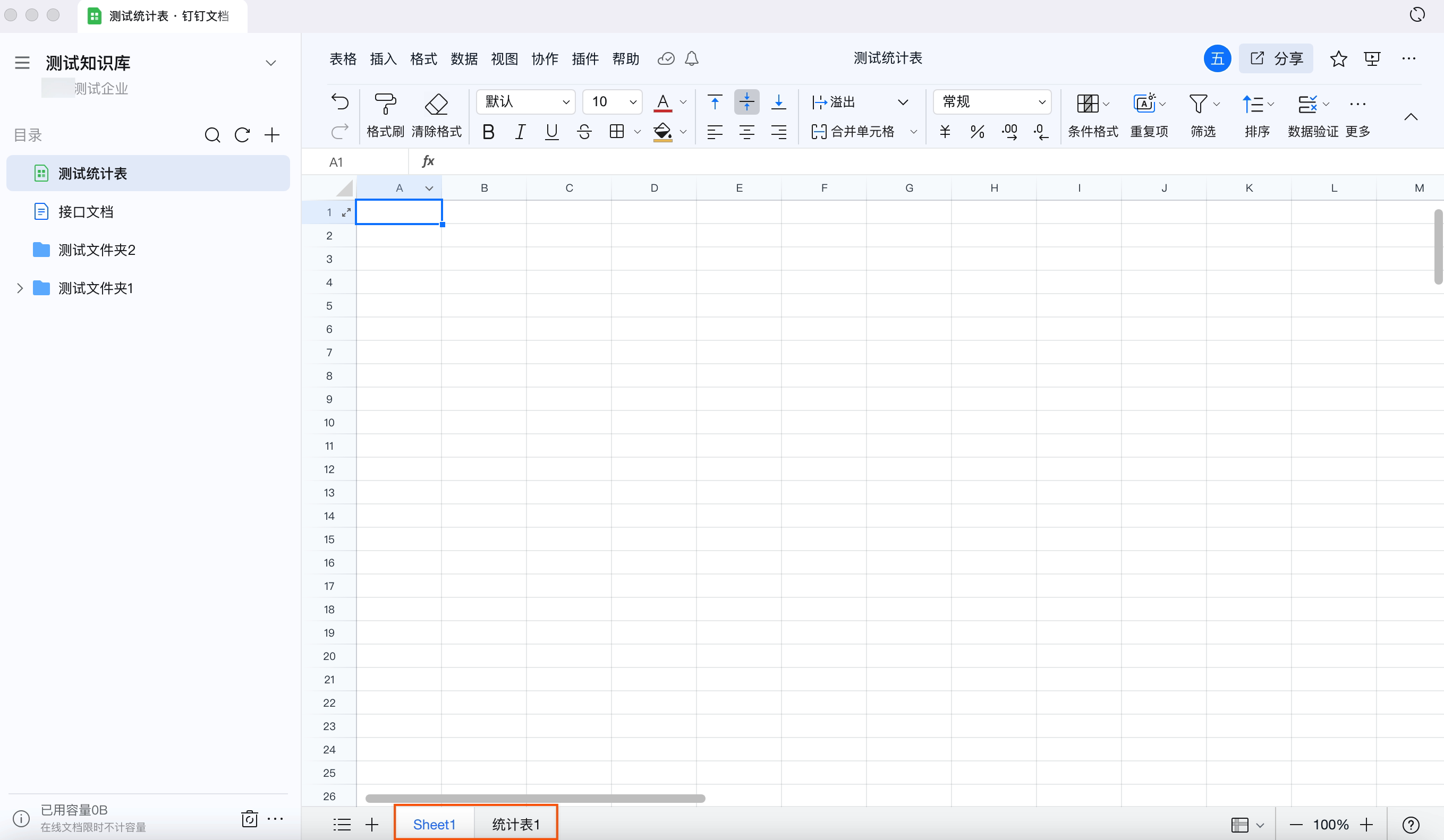Click the clear format (清除格式) eraser icon

pyautogui.click(x=436, y=104)
